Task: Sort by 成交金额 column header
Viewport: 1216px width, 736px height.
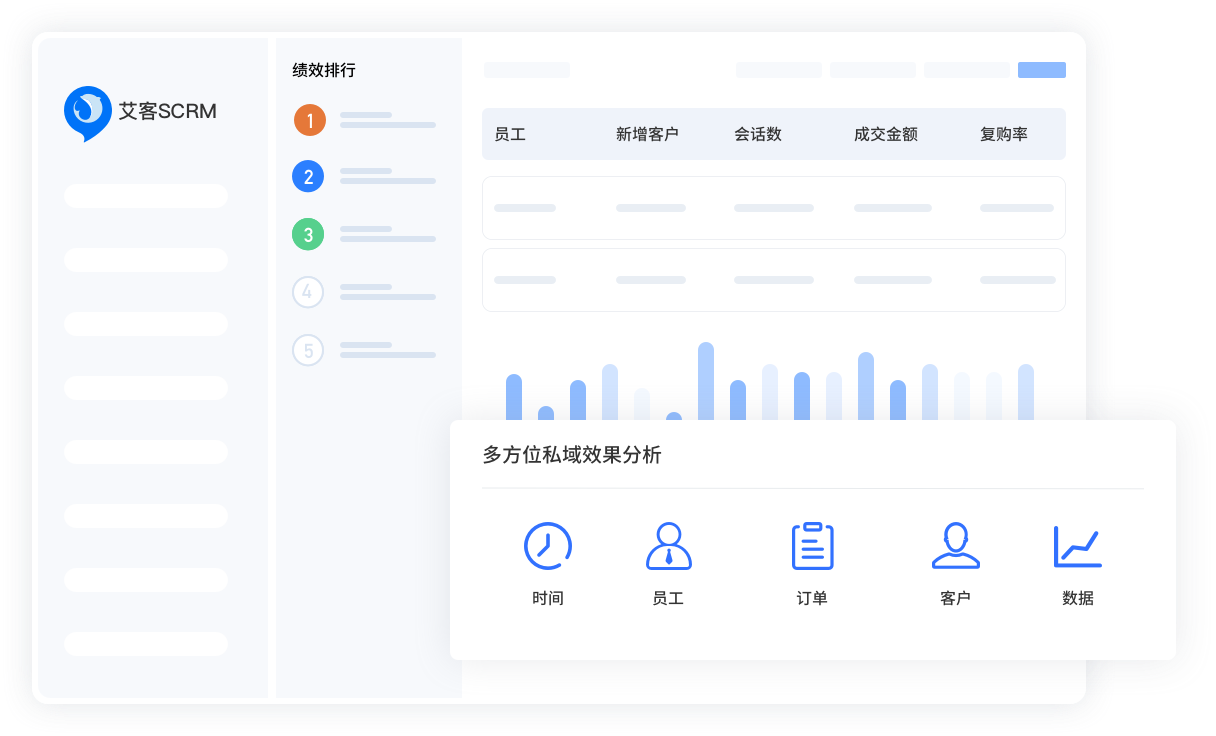Action: pyautogui.click(x=885, y=134)
